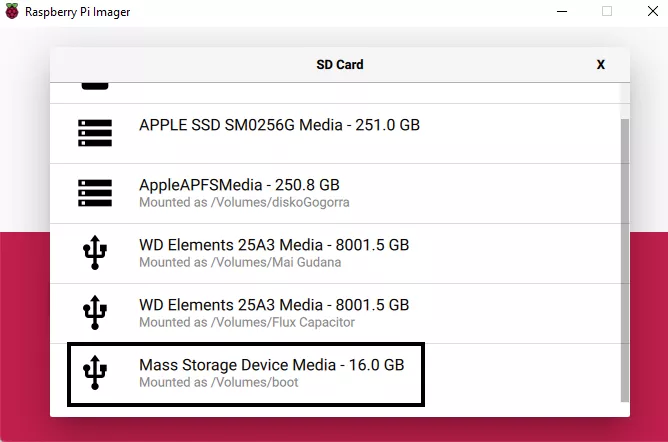Click 'Mounted as /Volumes/boot' subtitle text

[218, 382]
